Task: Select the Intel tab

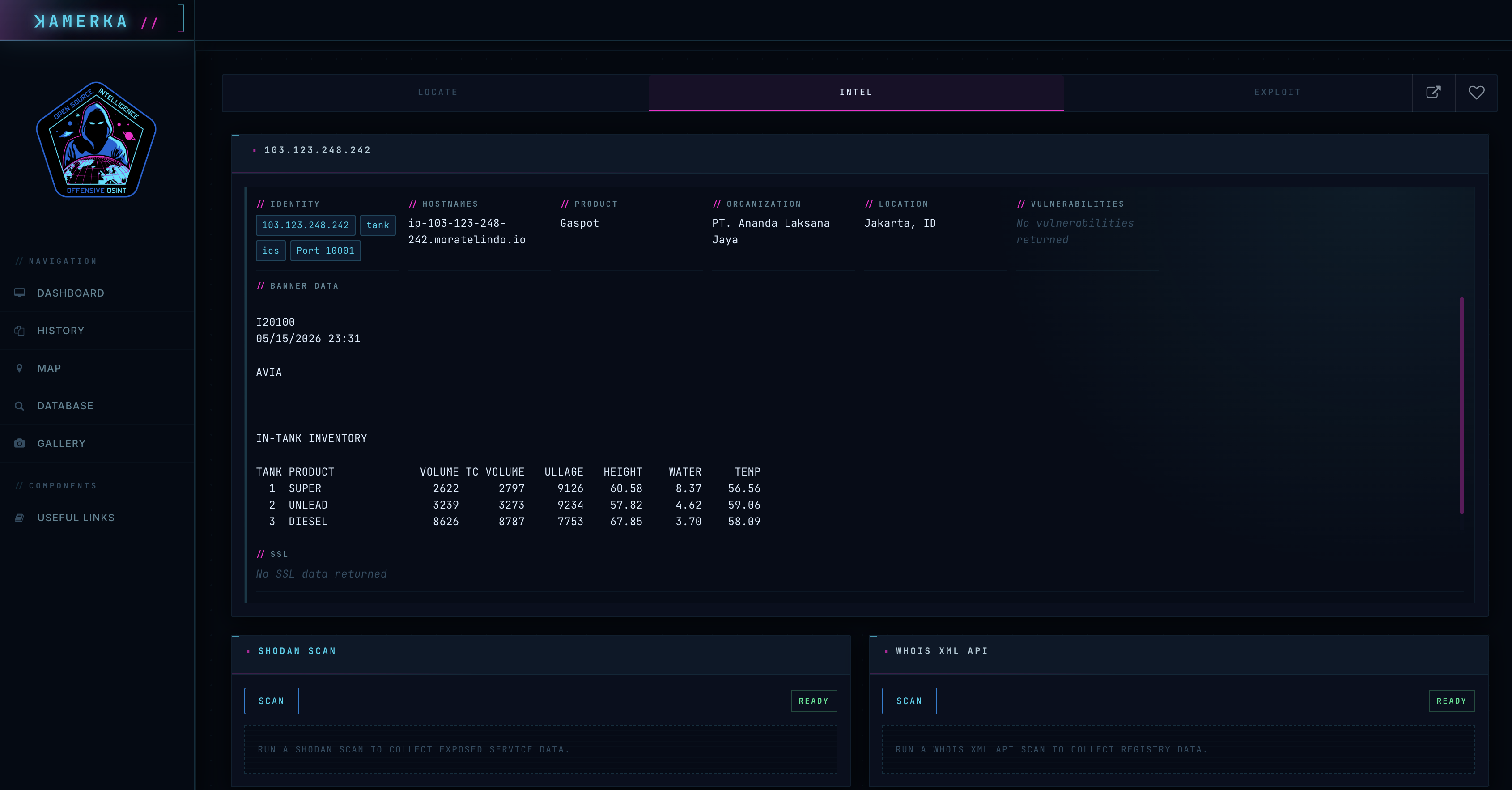Action: 856,92
